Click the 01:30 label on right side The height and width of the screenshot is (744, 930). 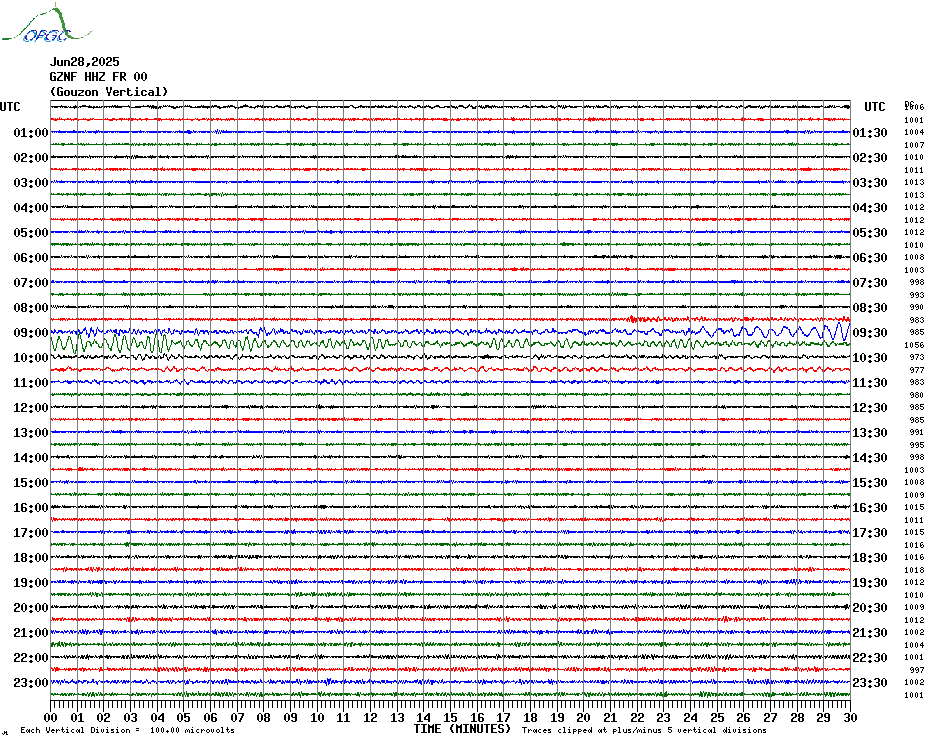(x=870, y=132)
